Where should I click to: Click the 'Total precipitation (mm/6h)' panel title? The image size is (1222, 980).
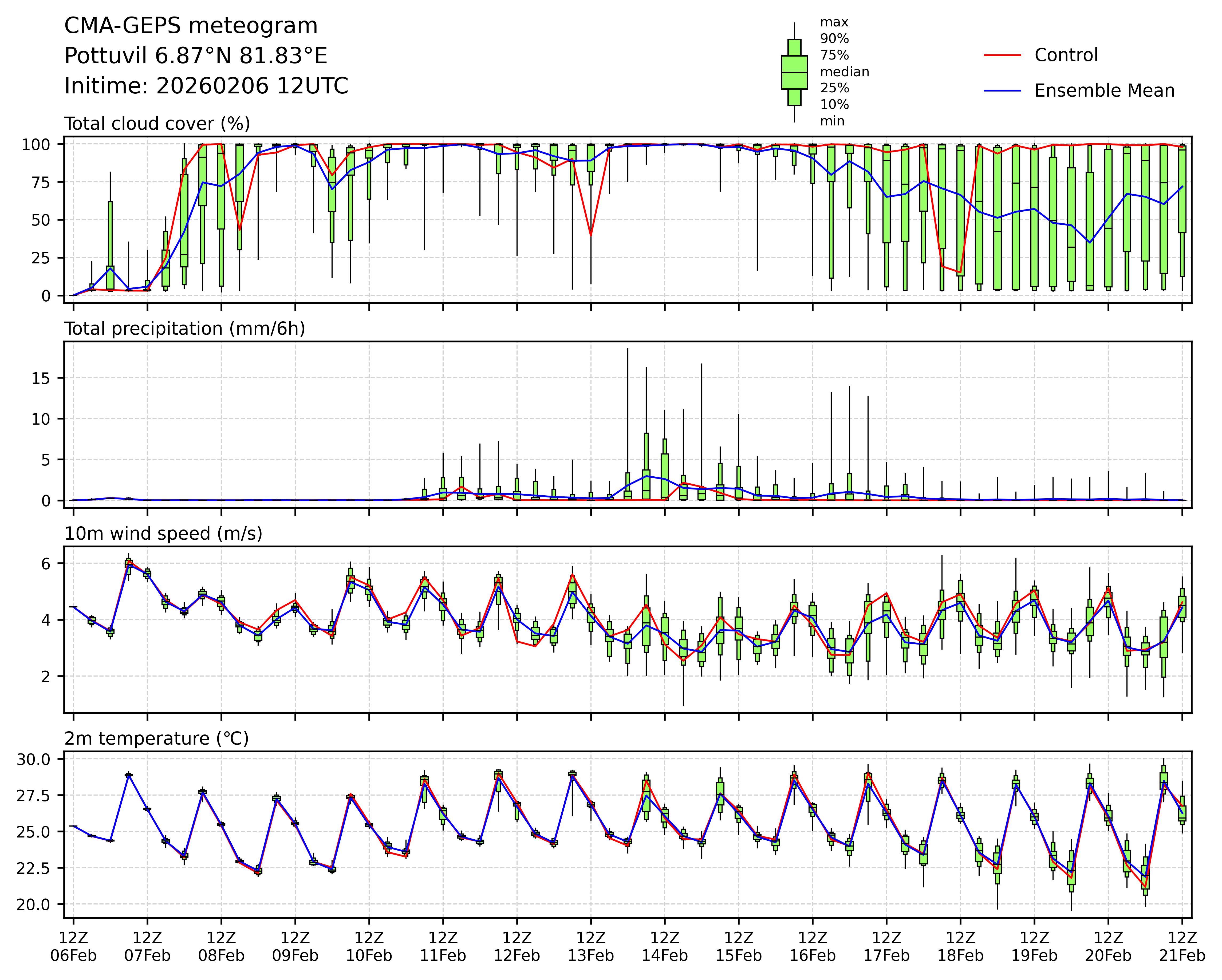[x=185, y=329]
